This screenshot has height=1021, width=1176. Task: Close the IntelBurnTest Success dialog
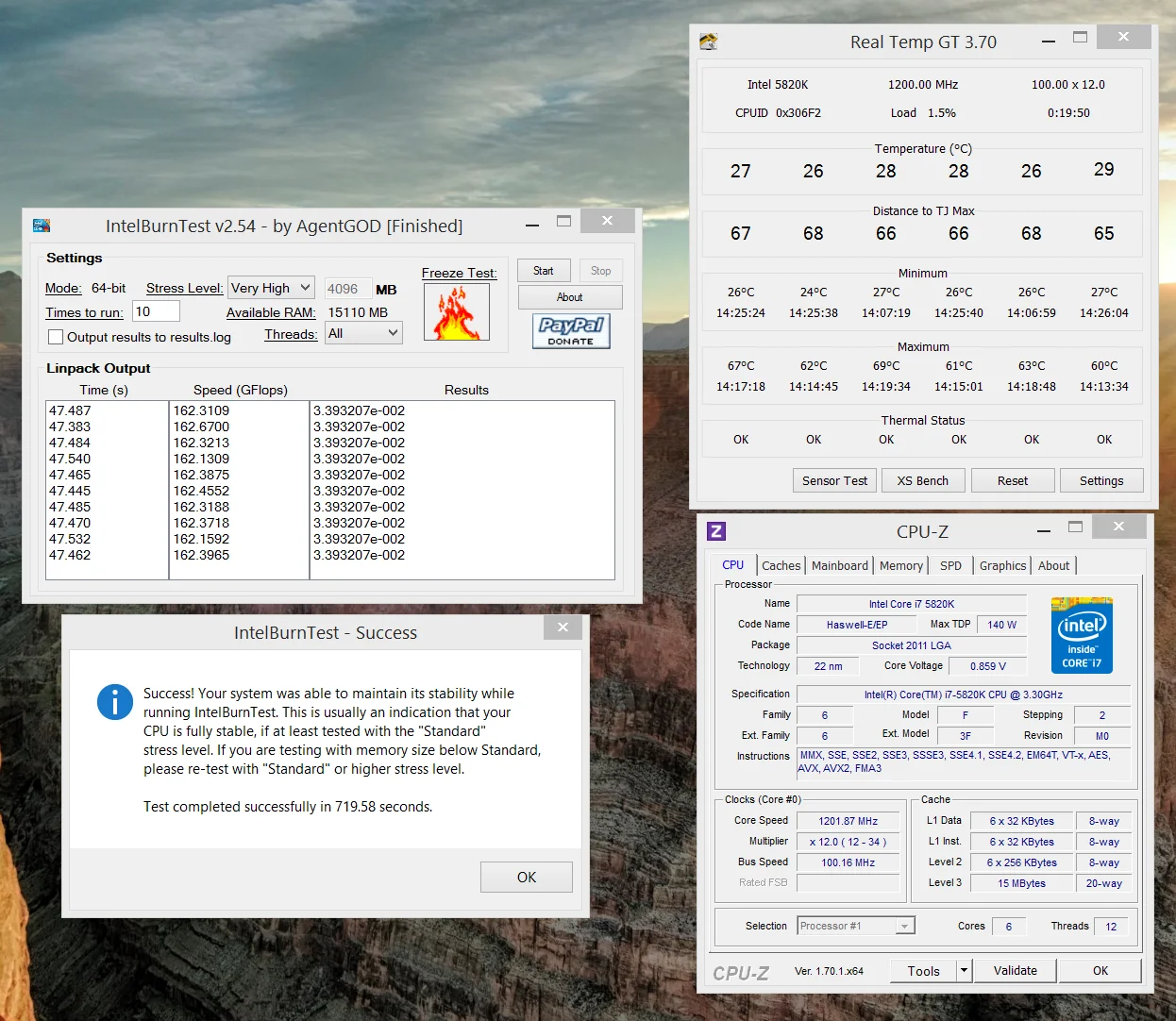click(x=563, y=628)
